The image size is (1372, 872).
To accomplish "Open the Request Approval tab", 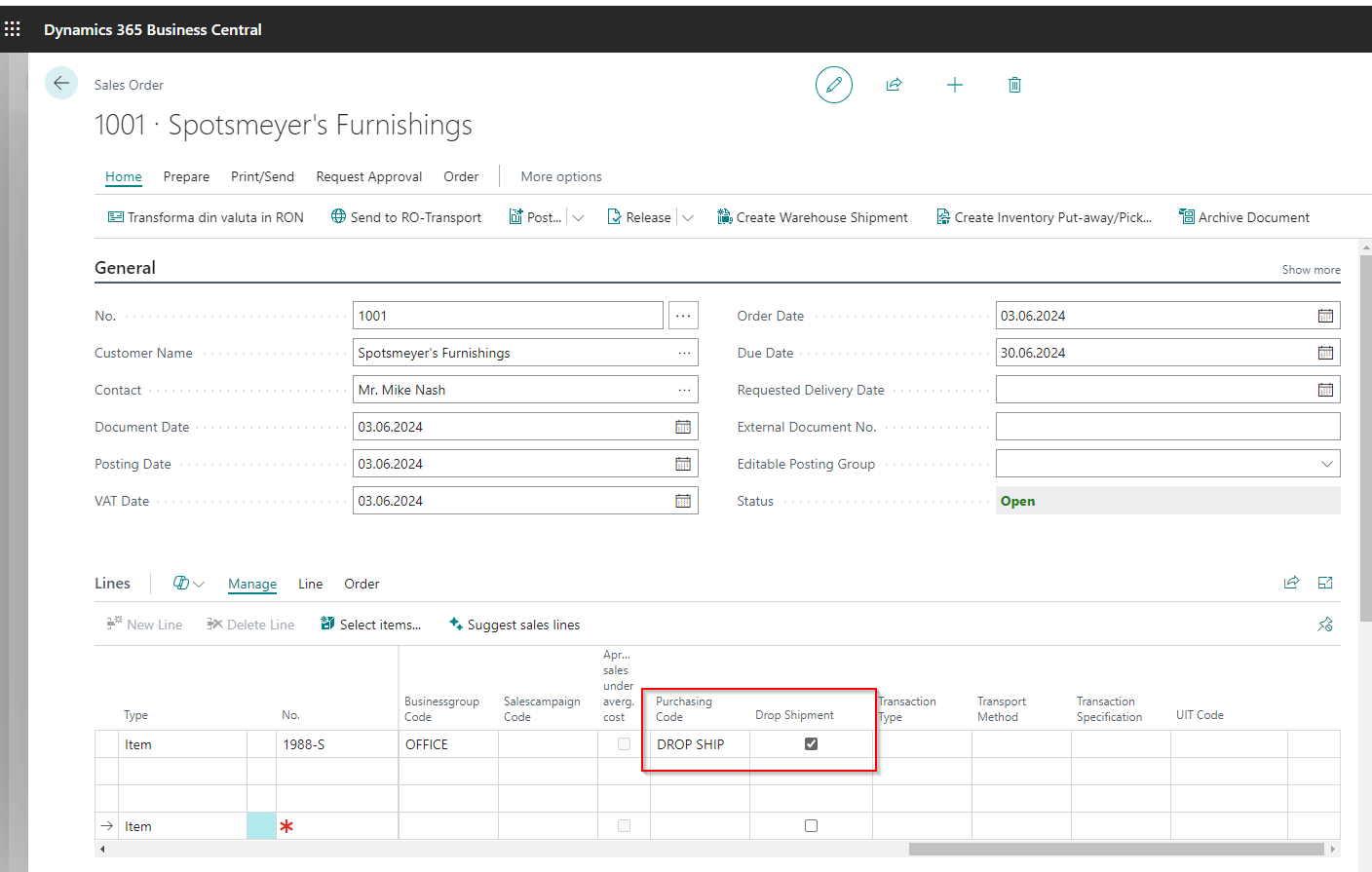I will click(369, 176).
